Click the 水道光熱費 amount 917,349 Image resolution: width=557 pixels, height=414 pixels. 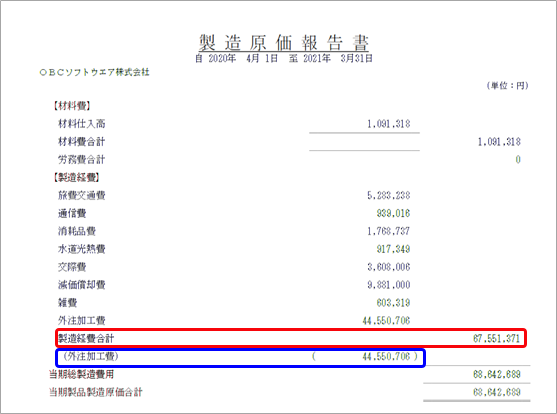point(393,249)
